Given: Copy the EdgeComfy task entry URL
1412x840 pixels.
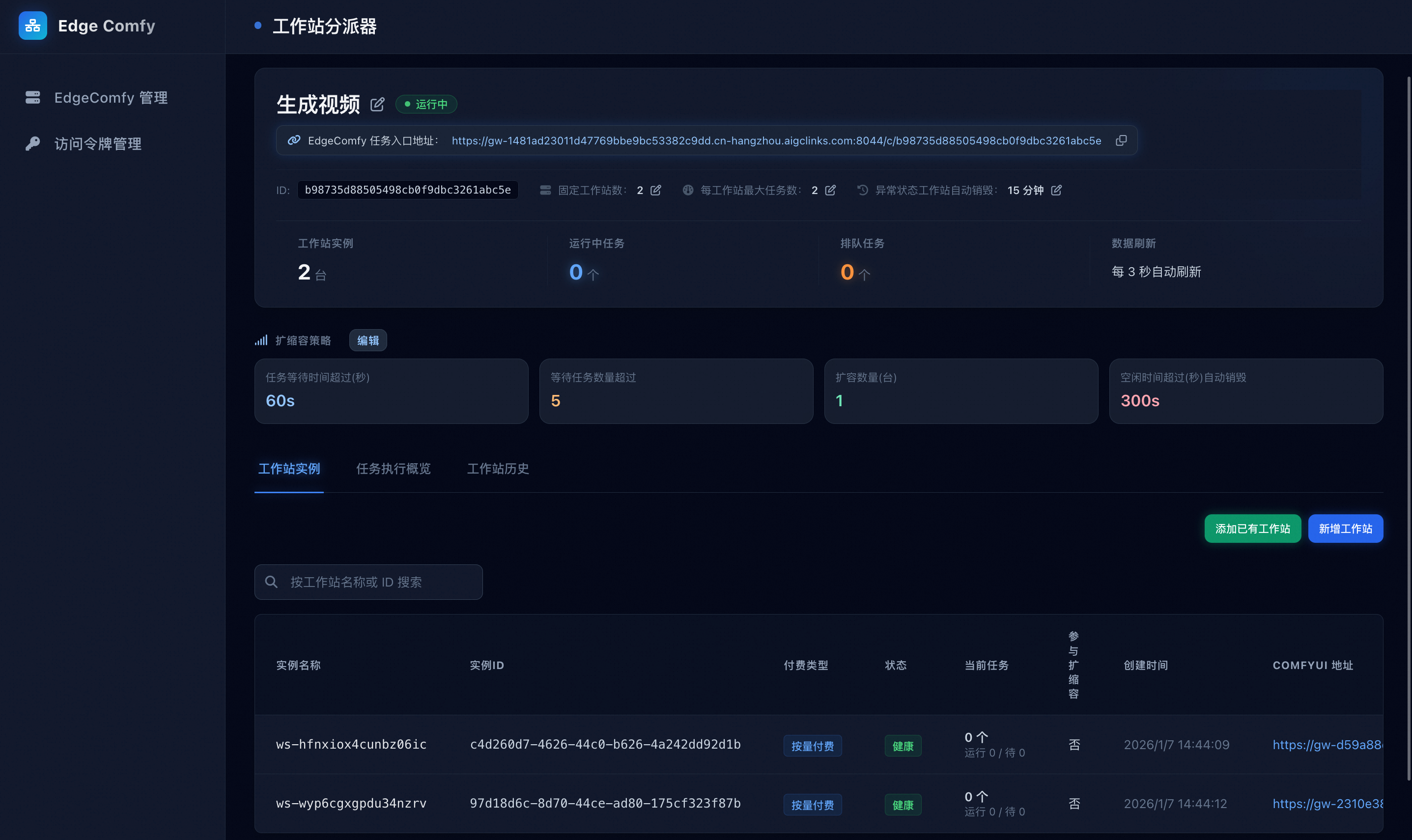Looking at the screenshot, I should [1121, 140].
